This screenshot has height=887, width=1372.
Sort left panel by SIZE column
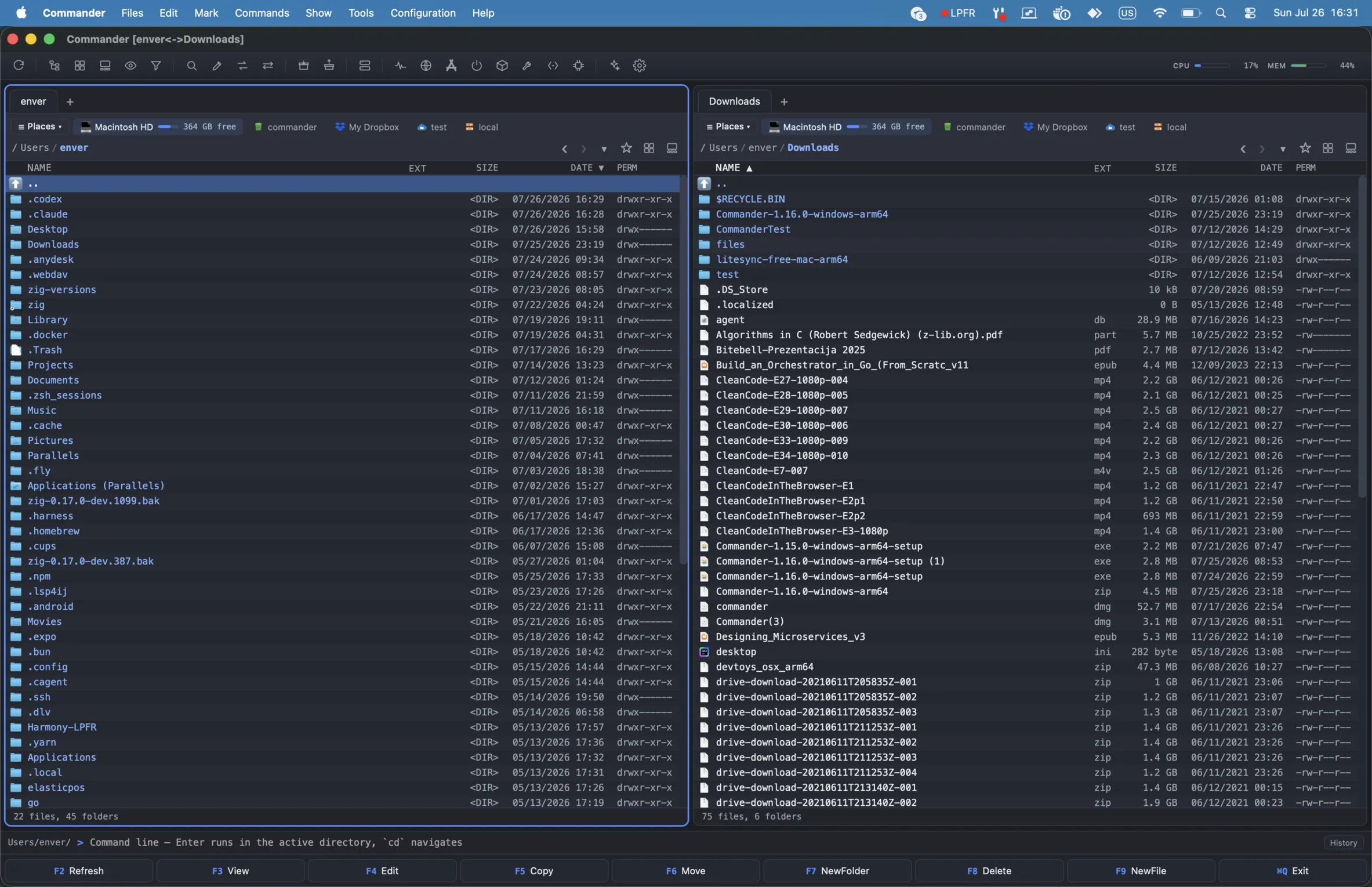(487, 168)
